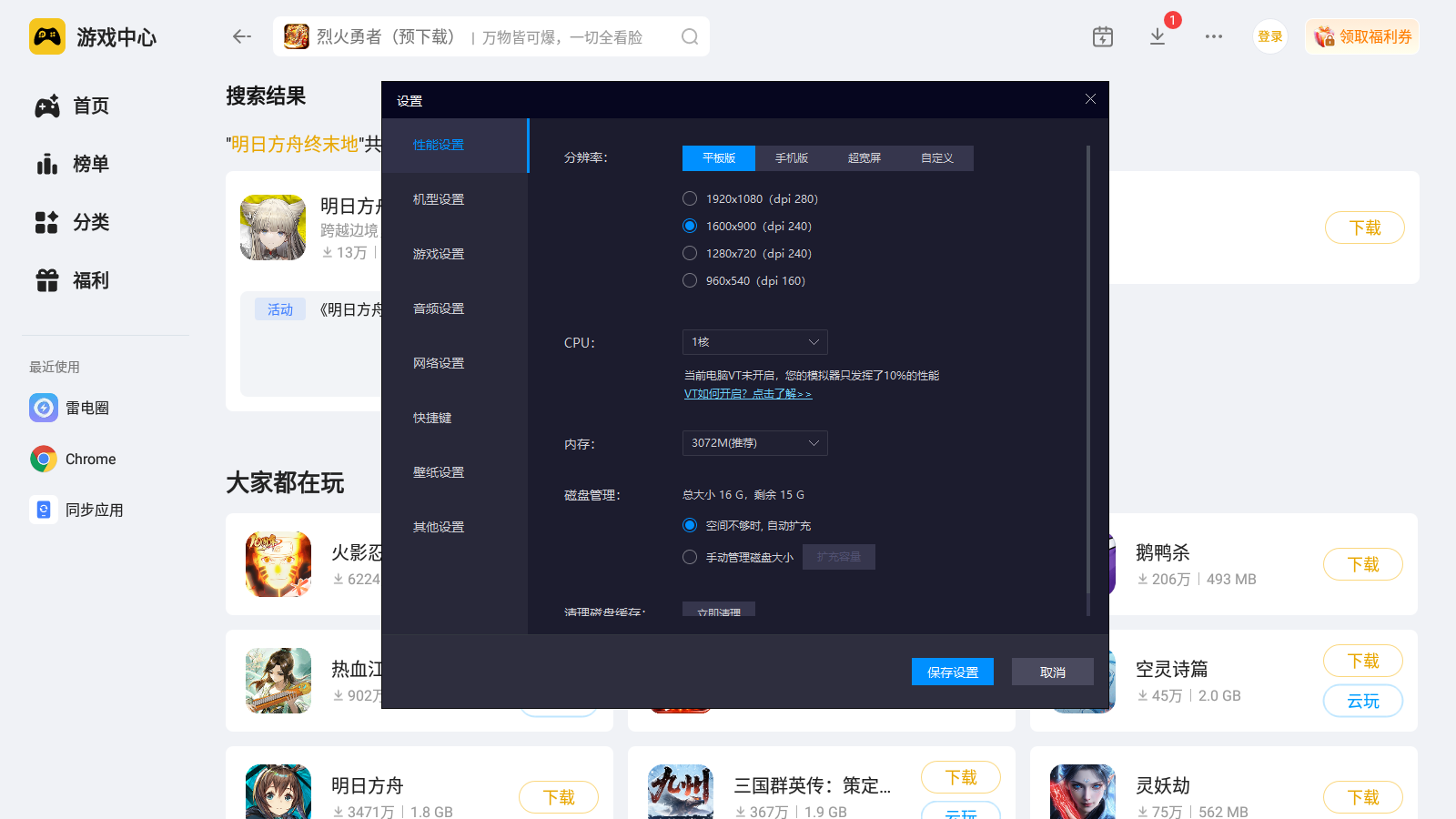Viewport: 1456px width, 819px height.
Task: Download 明日方舟终末地 from the search result
Action: (1365, 227)
